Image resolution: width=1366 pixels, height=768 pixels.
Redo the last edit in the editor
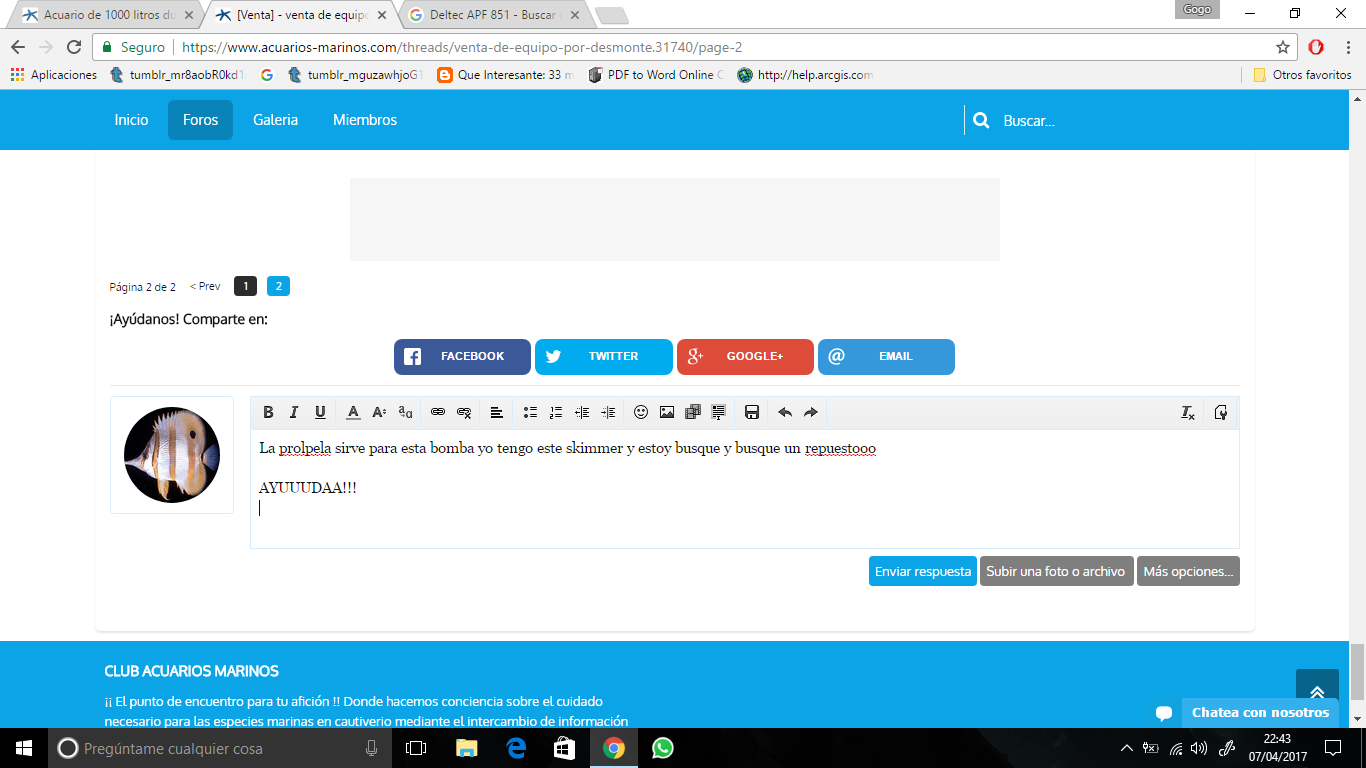coord(811,412)
